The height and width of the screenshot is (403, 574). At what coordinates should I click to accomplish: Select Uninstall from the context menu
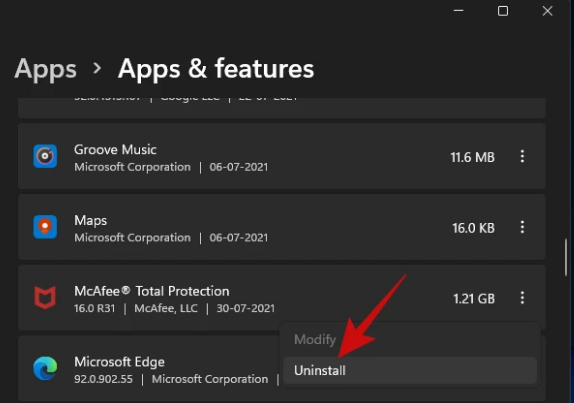pyautogui.click(x=410, y=370)
